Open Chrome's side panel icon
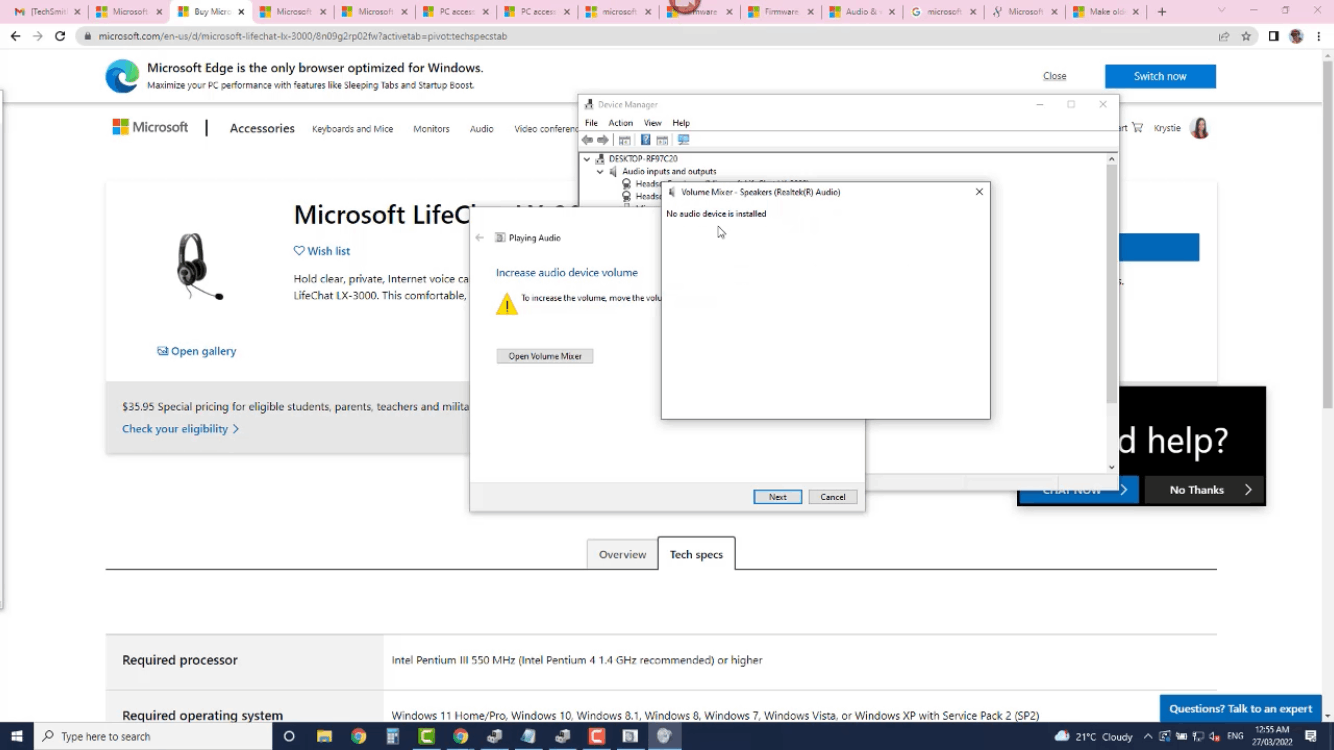 tap(1273, 36)
